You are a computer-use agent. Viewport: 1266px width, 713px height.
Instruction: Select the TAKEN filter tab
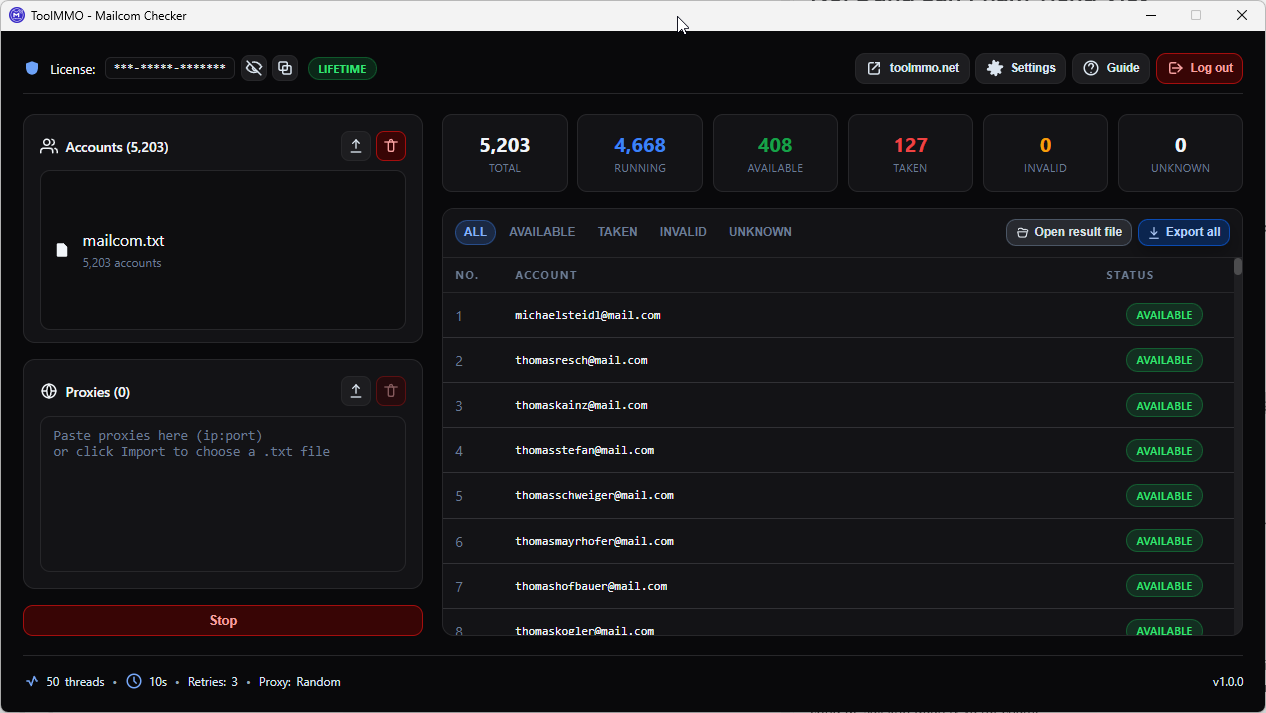tap(618, 232)
